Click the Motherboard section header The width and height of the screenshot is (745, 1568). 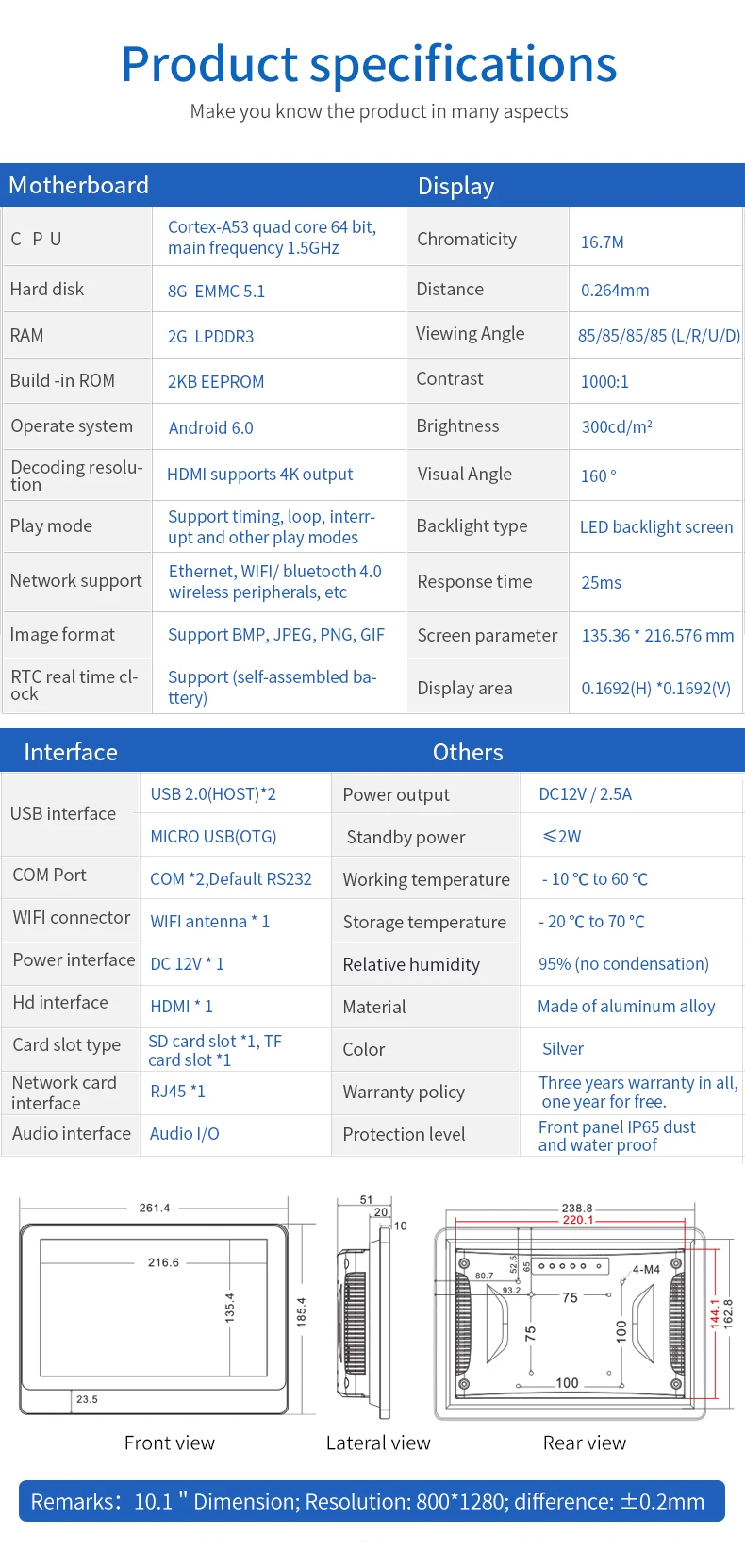(x=79, y=185)
